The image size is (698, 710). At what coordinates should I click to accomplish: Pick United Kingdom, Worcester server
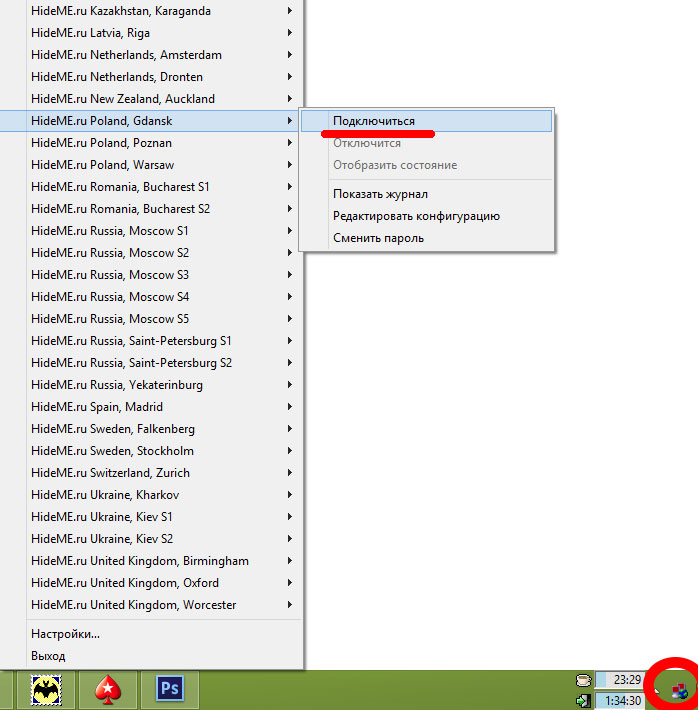click(x=149, y=605)
